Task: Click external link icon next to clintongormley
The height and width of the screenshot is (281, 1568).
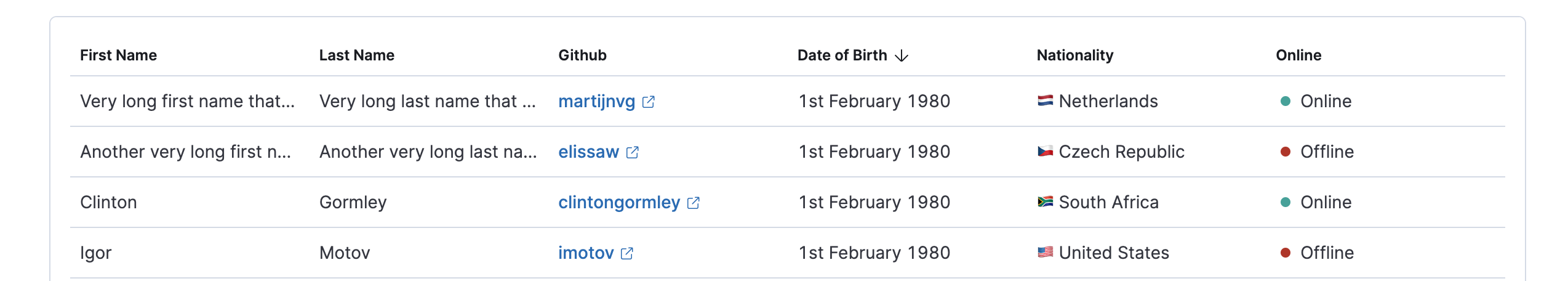Action: (693, 203)
